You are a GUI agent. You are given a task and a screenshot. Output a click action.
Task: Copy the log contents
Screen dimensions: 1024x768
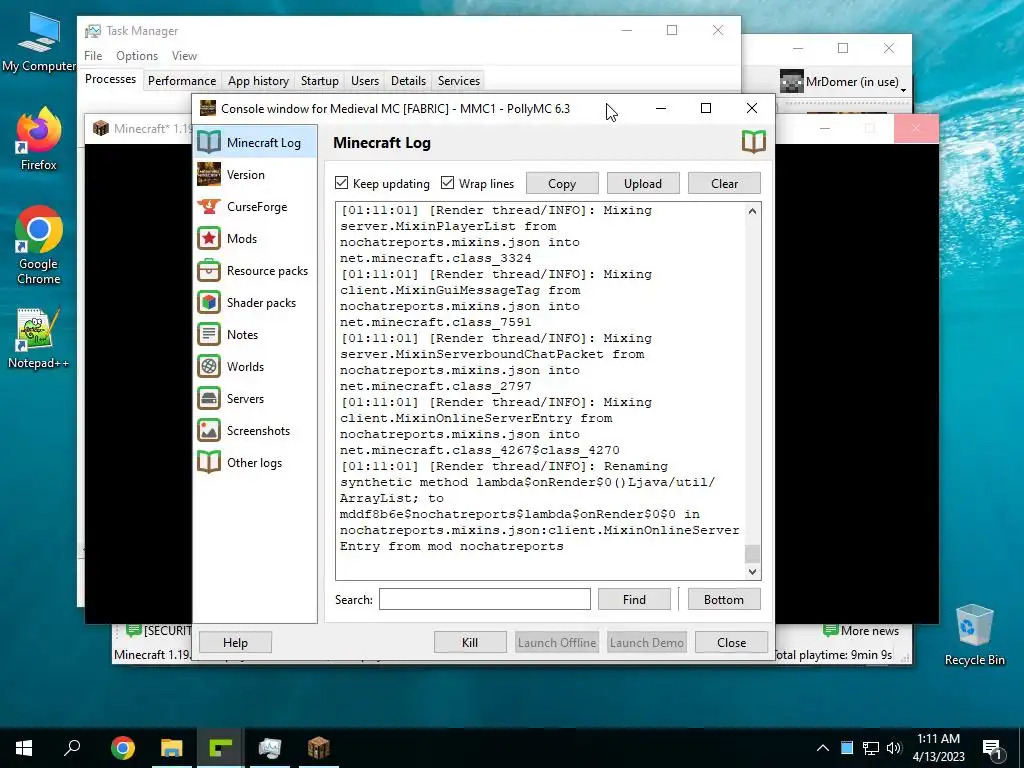[562, 184]
